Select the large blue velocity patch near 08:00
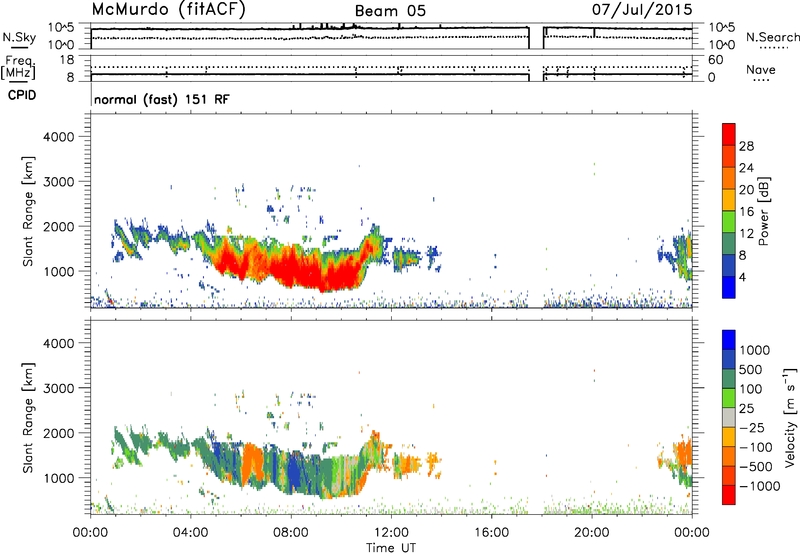This screenshot has height=554, width=800. pos(295,469)
